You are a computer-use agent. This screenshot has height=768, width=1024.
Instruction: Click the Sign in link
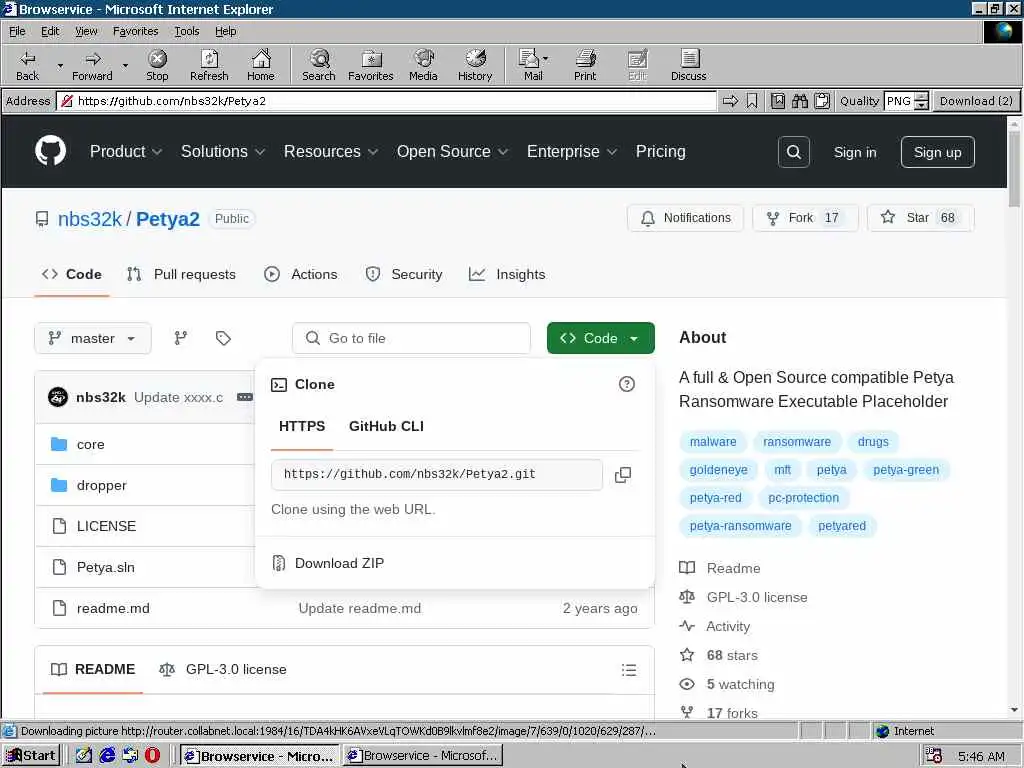pos(855,152)
